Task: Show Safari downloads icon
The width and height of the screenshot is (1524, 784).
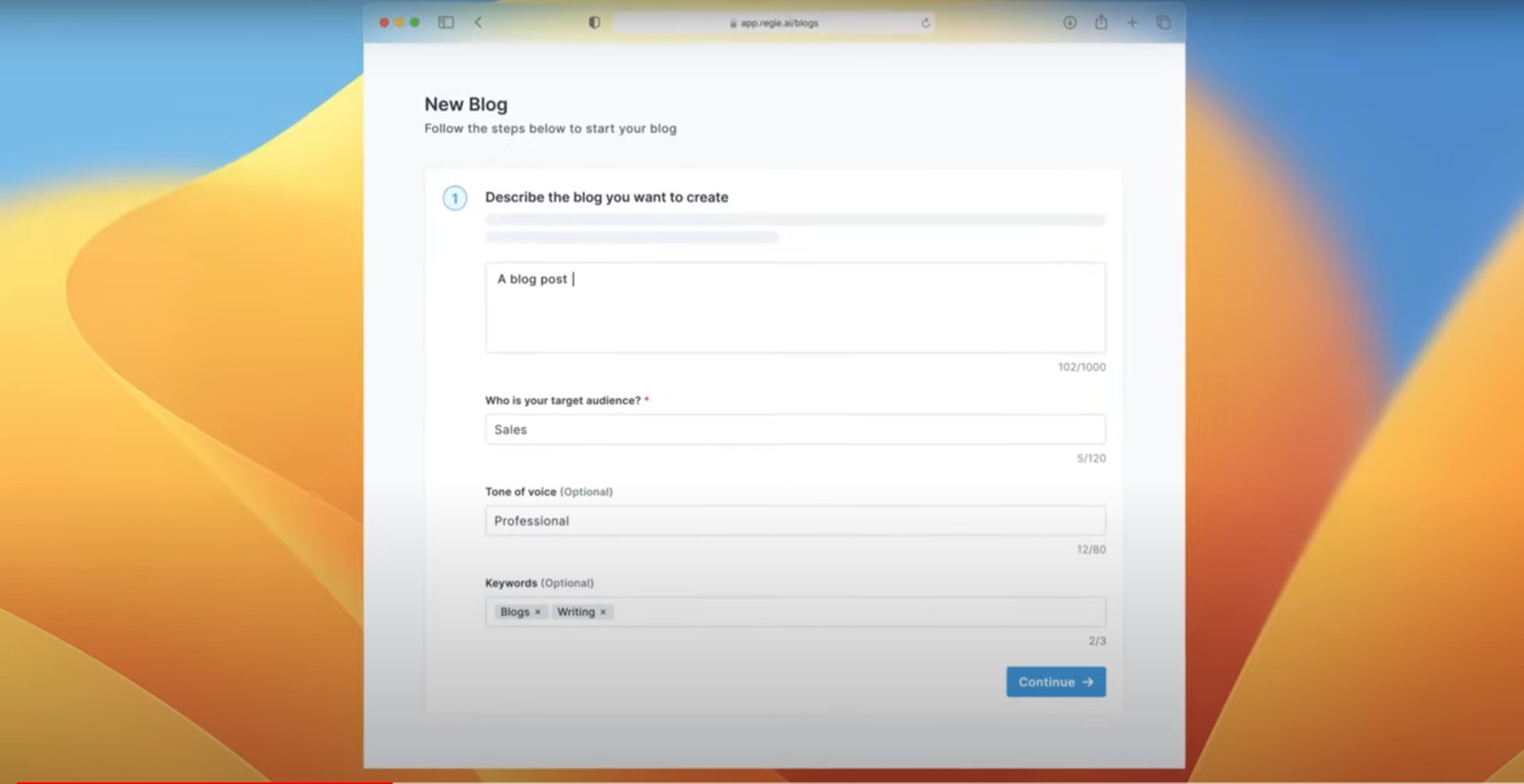Action: click(1070, 23)
